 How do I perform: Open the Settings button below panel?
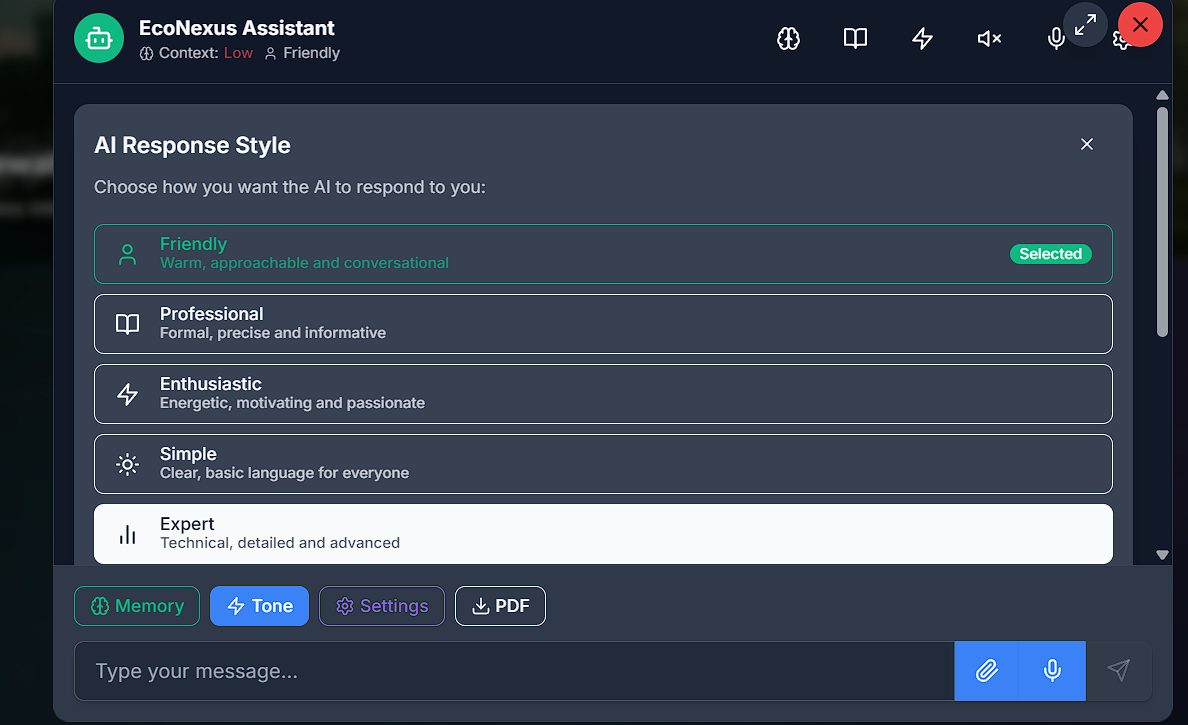pyautogui.click(x=382, y=606)
